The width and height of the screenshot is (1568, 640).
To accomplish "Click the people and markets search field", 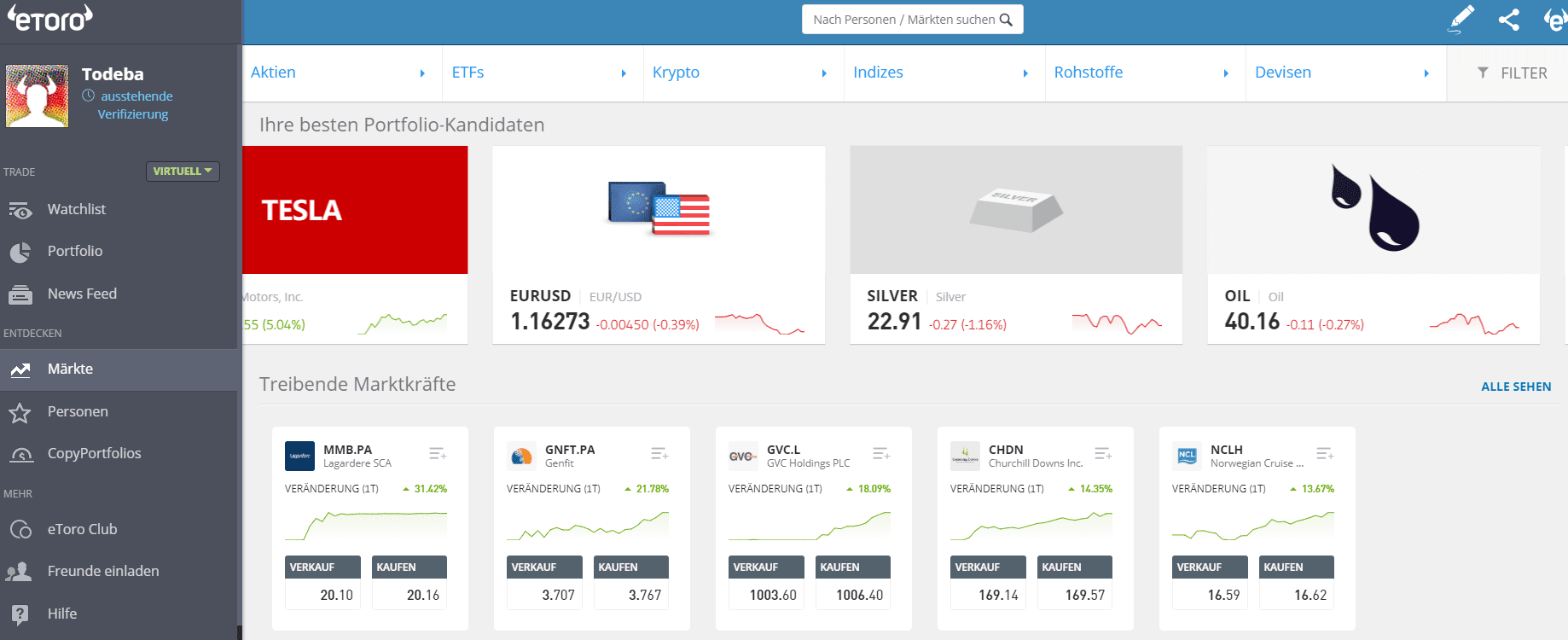I will 912,20.
